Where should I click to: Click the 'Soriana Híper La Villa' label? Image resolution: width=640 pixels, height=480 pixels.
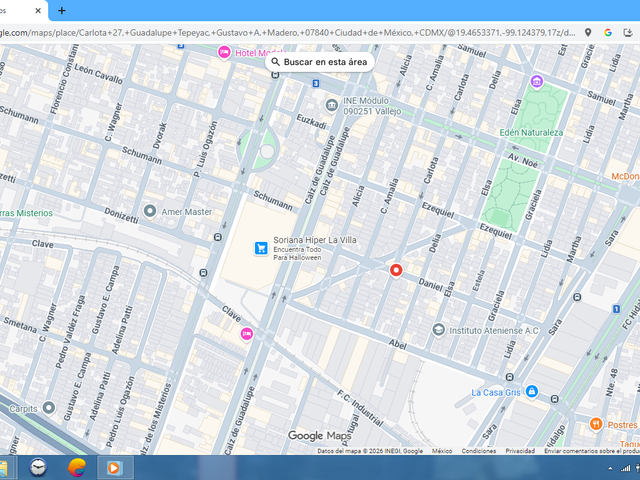[315, 240]
